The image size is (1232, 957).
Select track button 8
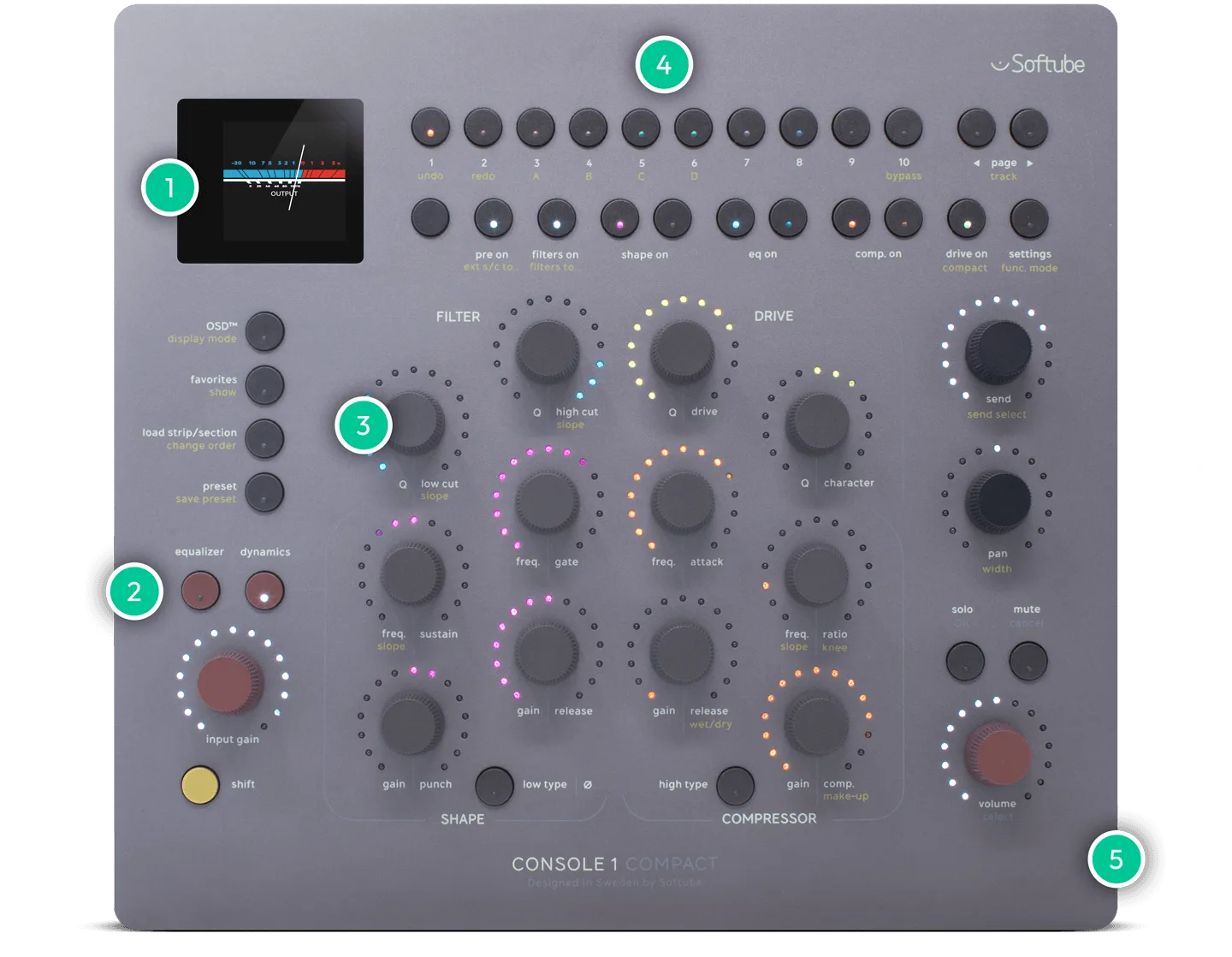(x=798, y=128)
